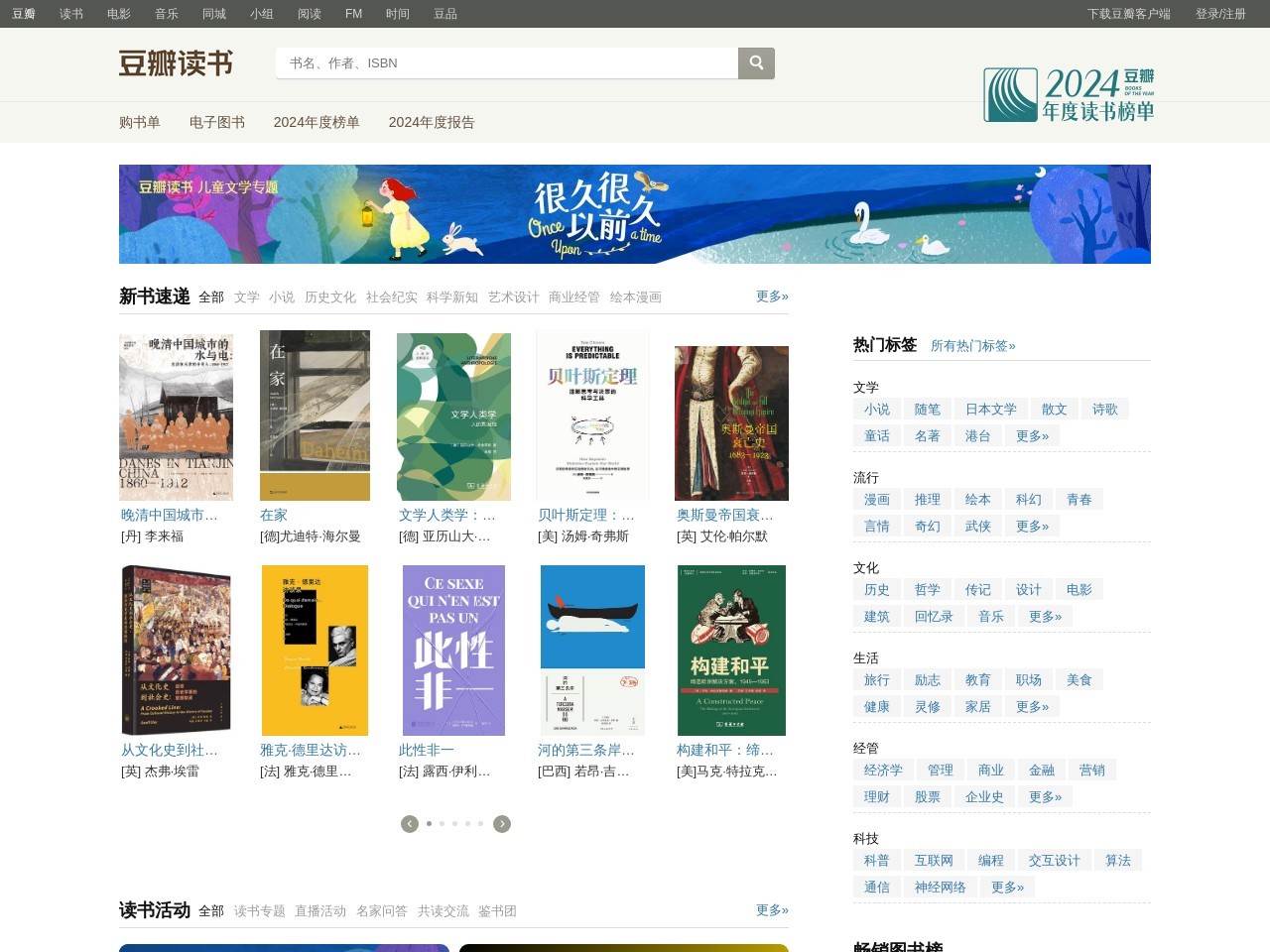
Task: Select the 哲学 tag
Action: (928, 589)
